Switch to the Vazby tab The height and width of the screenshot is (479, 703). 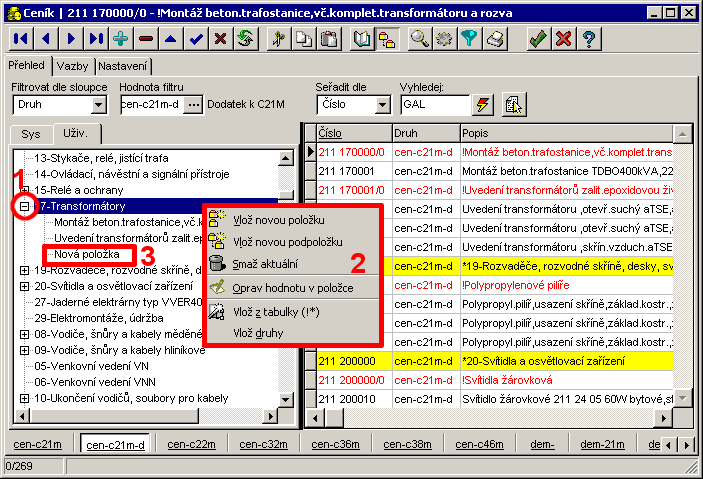pos(71,66)
